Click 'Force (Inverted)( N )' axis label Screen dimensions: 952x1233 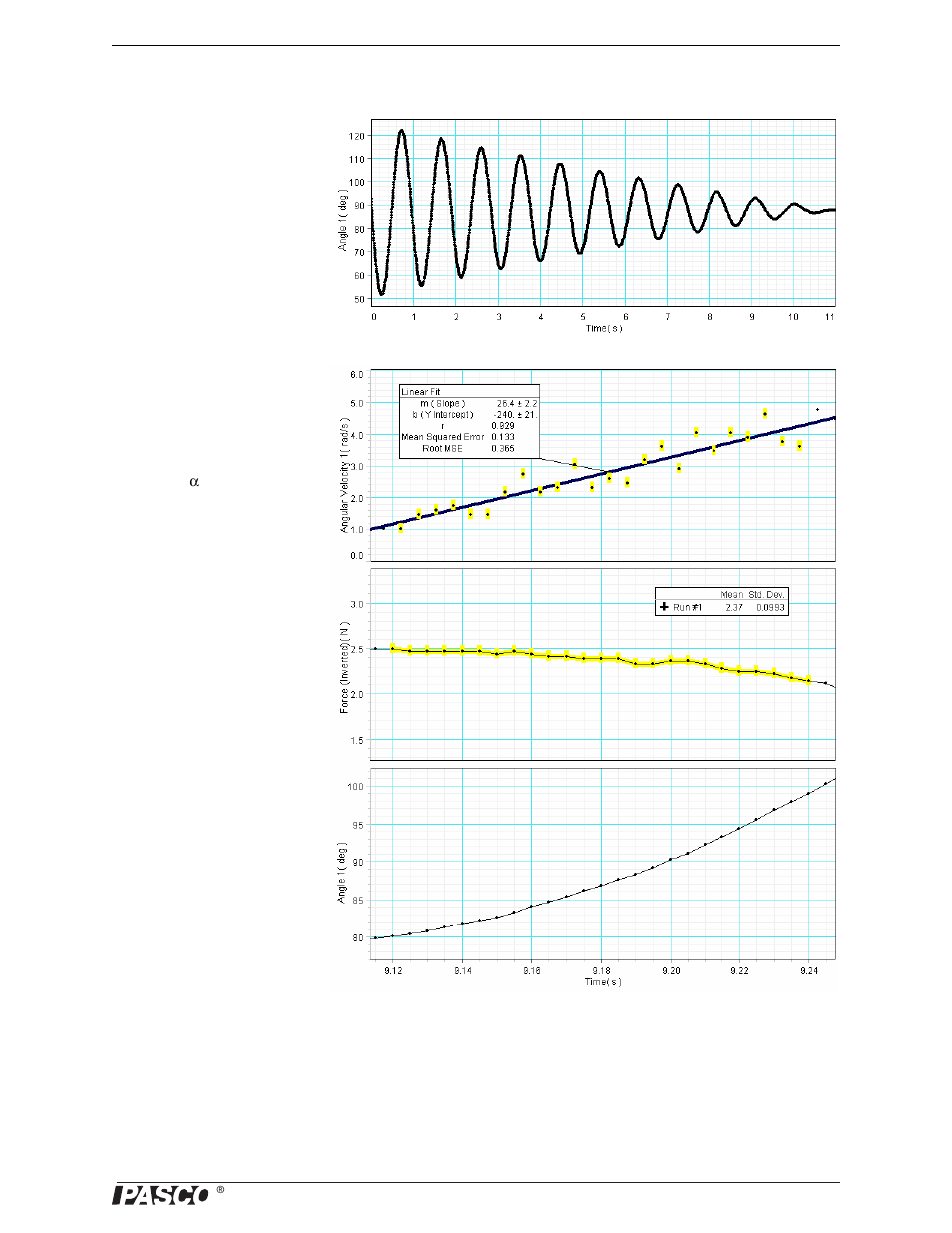click(x=344, y=668)
